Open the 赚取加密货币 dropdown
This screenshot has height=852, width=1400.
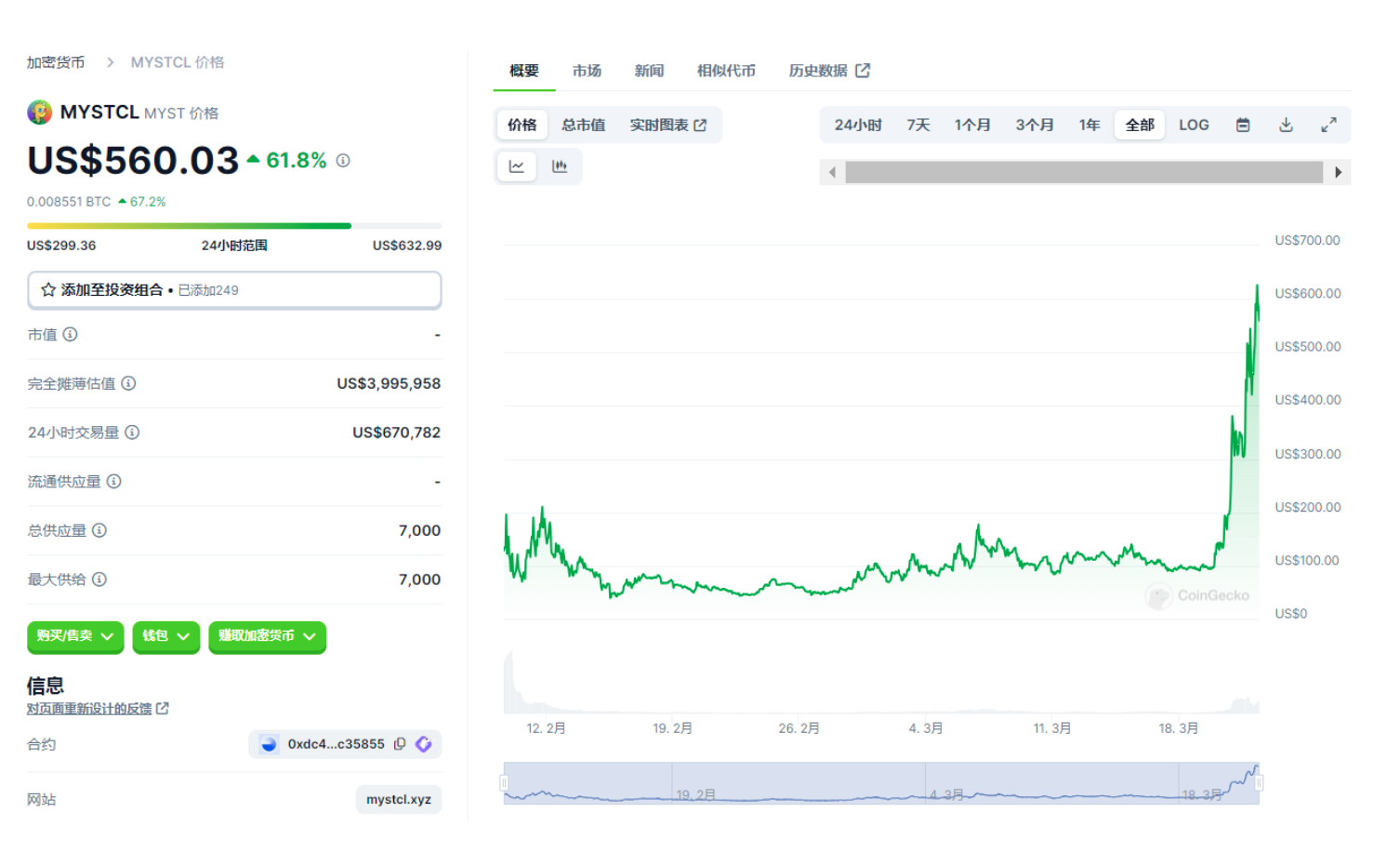click(x=268, y=636)
